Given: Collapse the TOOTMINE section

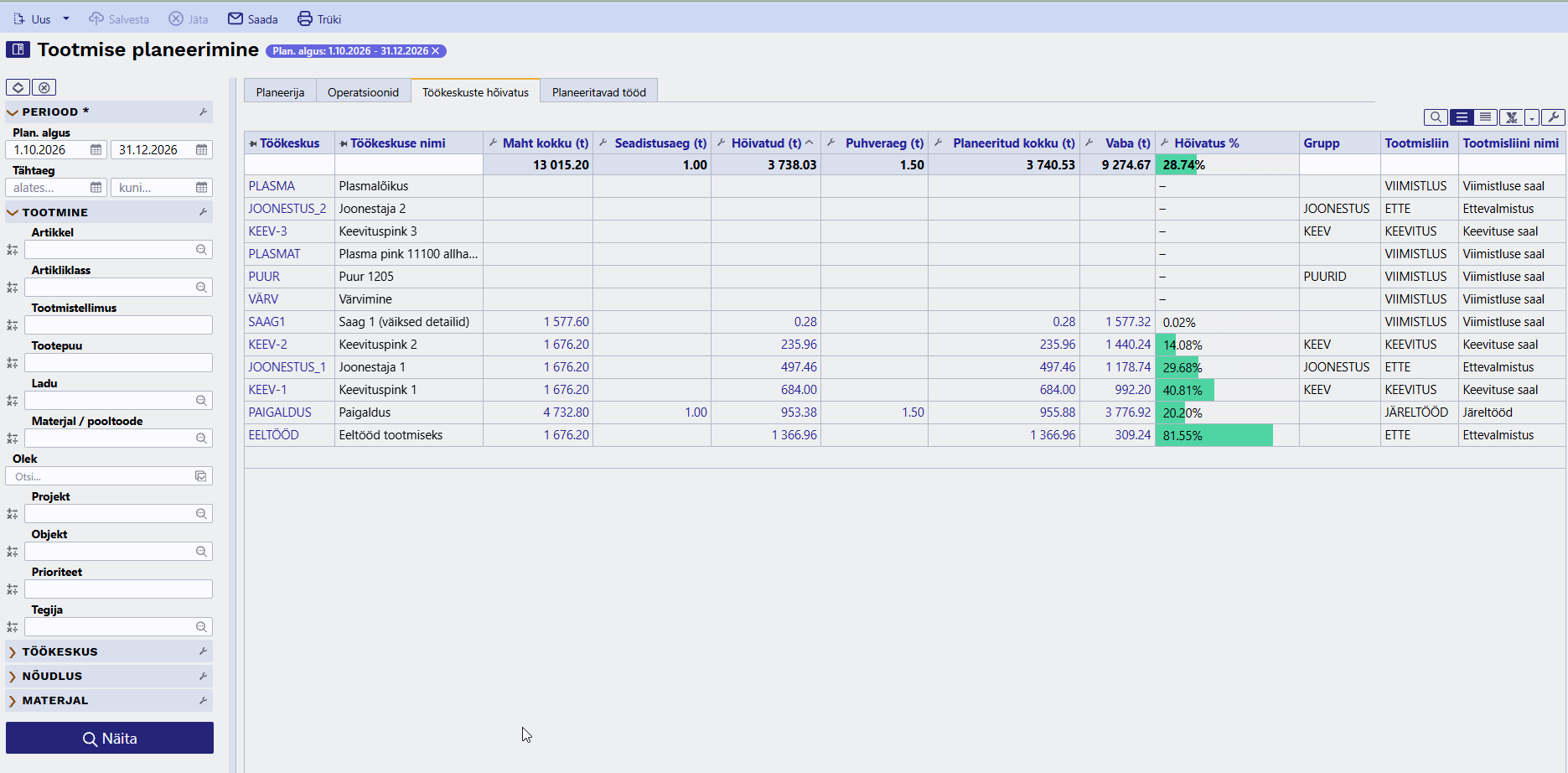Looking at the screenshot, I should click(x=13, y=213).
